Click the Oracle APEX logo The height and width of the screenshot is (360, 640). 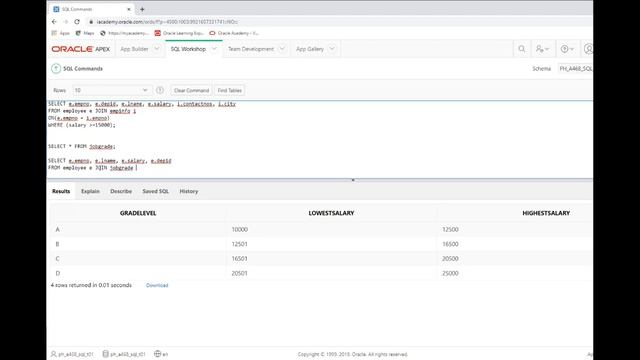(80, 49)
